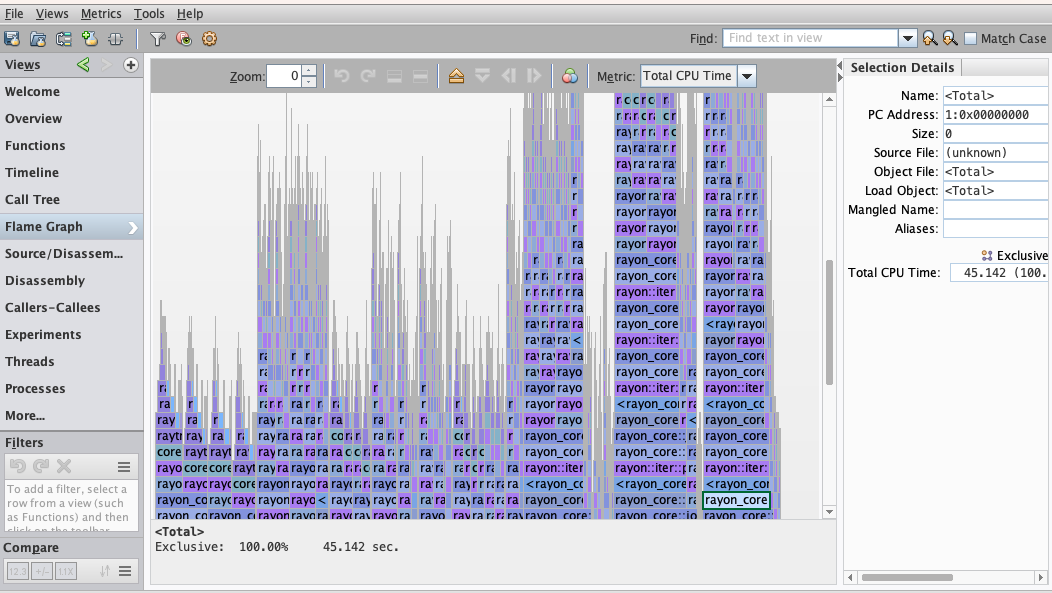Screen dimensions: 1052x593
Task: Open the Call Tree view
Action: pyautogui.click(x=33, y=199)
